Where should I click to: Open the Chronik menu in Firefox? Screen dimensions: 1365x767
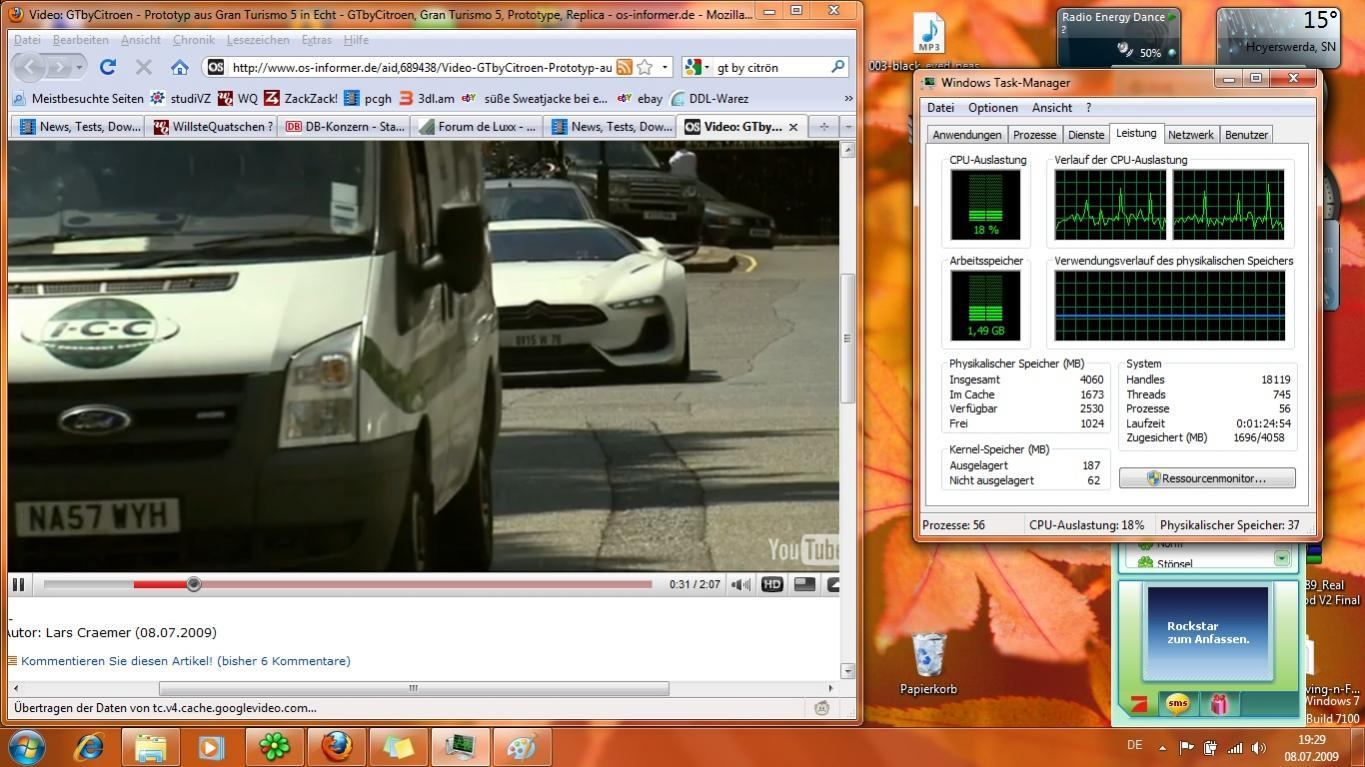tap(194, 40)
